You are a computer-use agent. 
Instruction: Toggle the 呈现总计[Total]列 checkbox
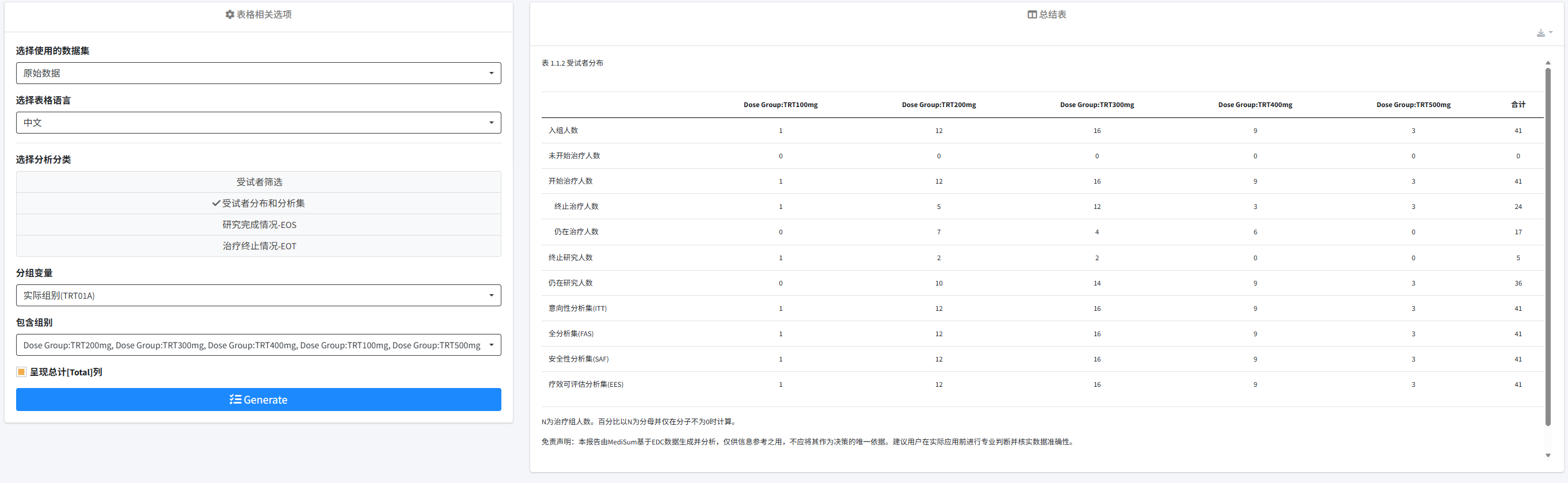(21, 372)
